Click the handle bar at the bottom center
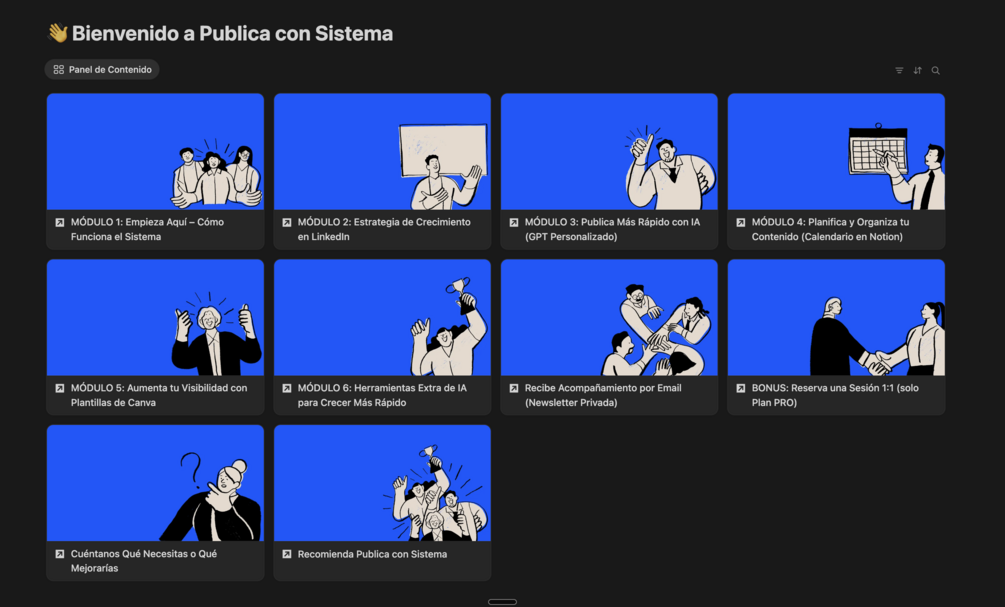 (x=502, y=602)
